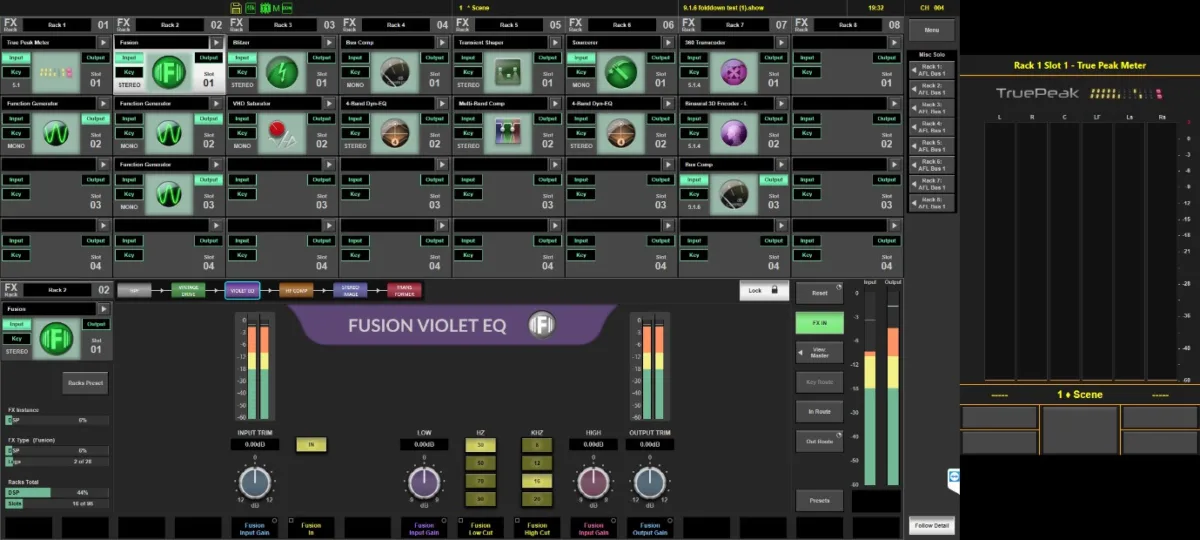Expand the VHD Saturator selector arrow
1200x540 pixels.
(x=330, y=103)
